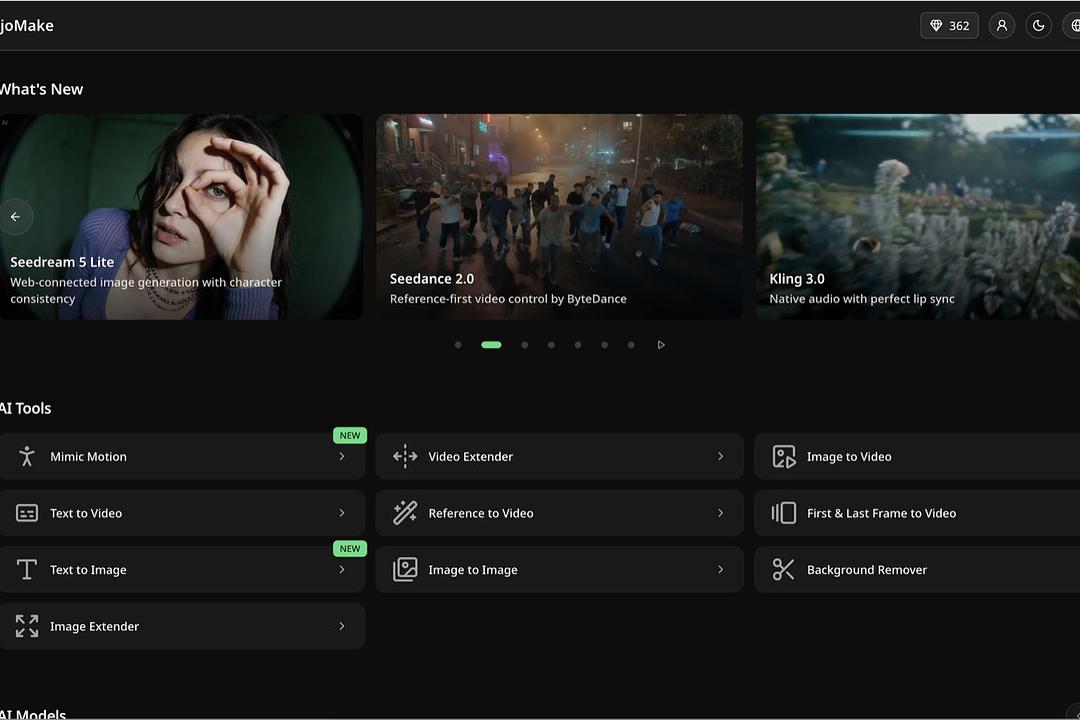The width and height of the screenshot is (1080, 720).
Task: Open the Text to Video tool
Action: point(182,513)
